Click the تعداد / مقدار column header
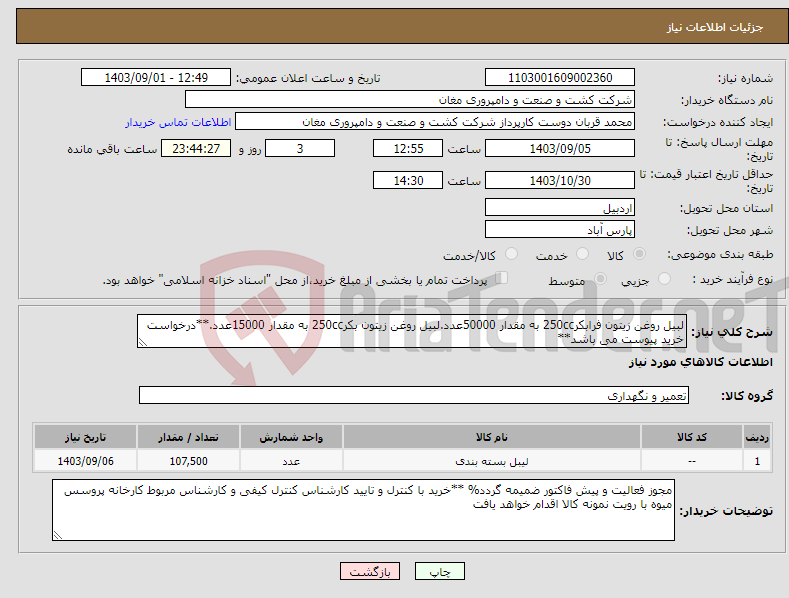 188,437
